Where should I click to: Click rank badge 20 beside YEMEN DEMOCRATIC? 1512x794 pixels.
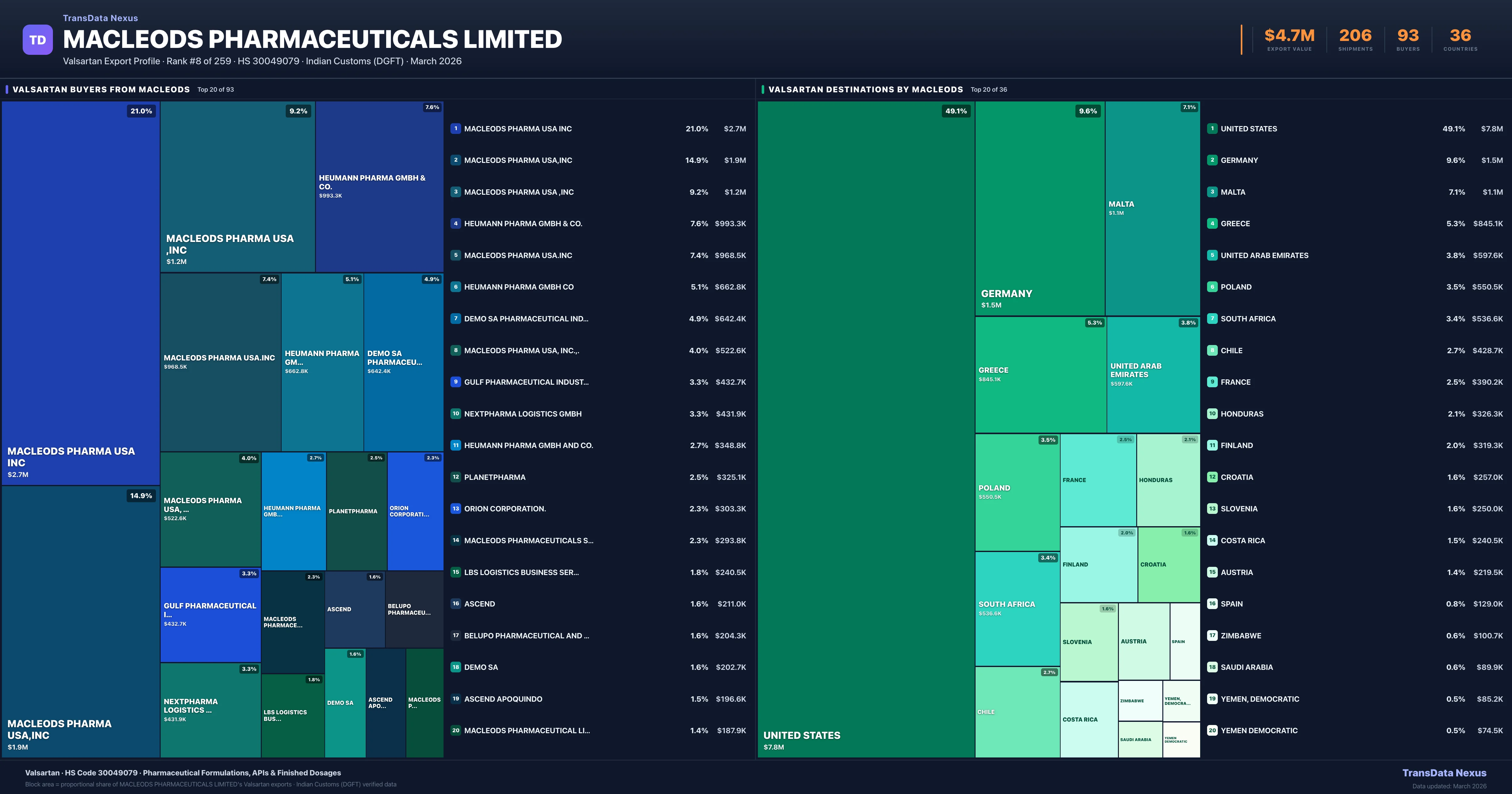pos(1212,731)
